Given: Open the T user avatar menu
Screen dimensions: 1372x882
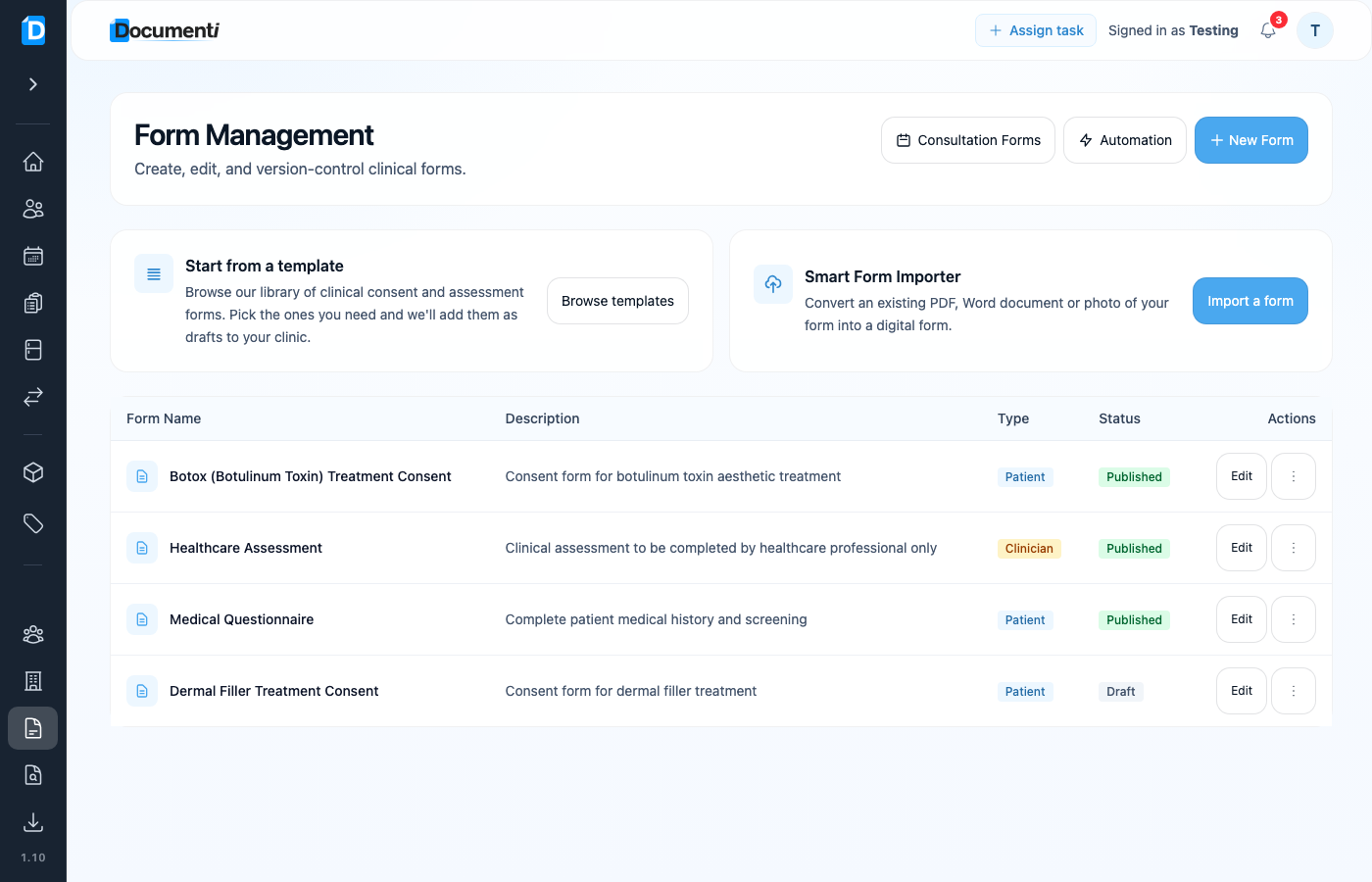Looking at the screenshot, I should pos(1315,30).
